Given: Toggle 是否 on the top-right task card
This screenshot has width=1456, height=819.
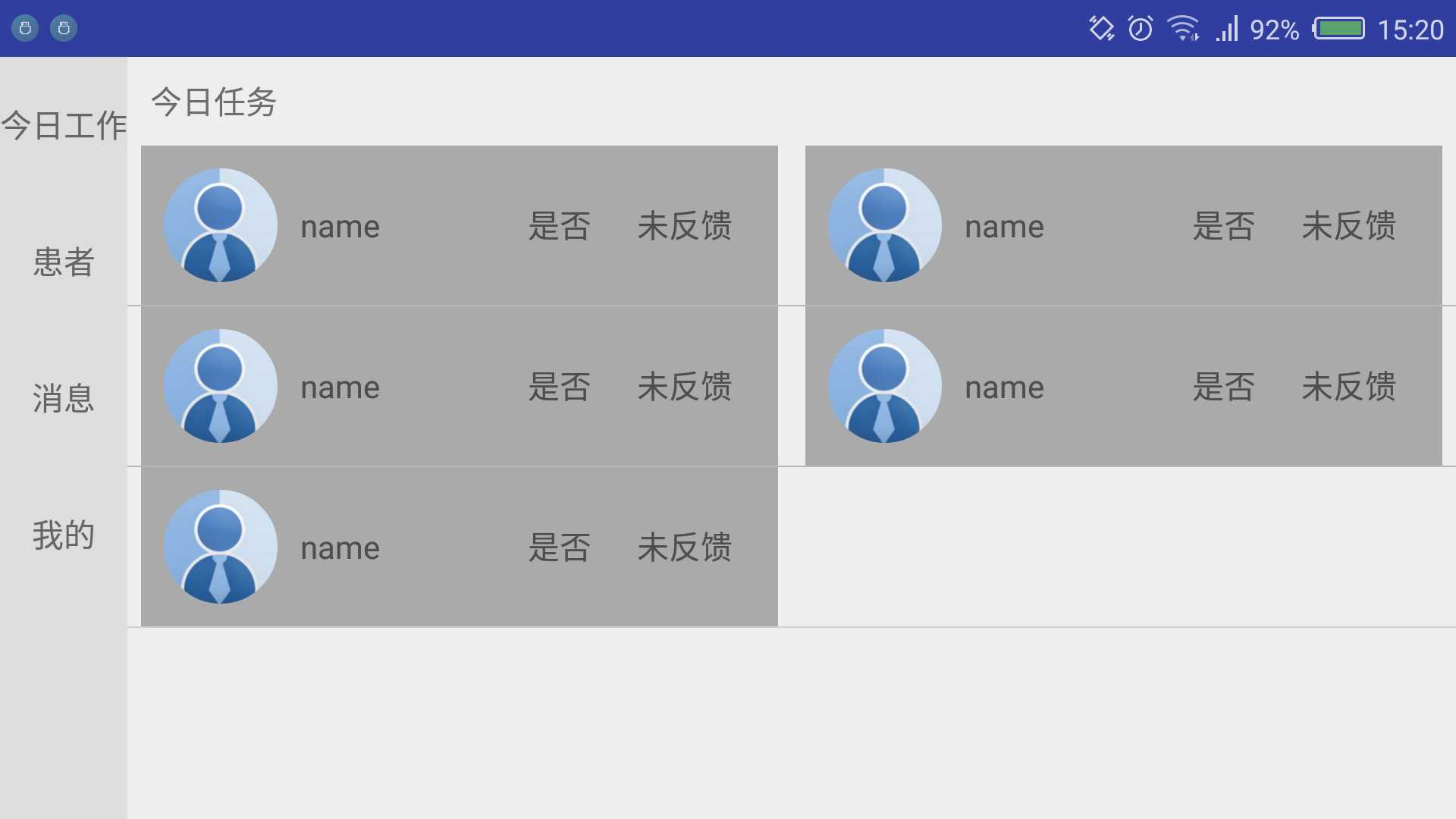Looking at the screenshot, I should point(1224,225).
